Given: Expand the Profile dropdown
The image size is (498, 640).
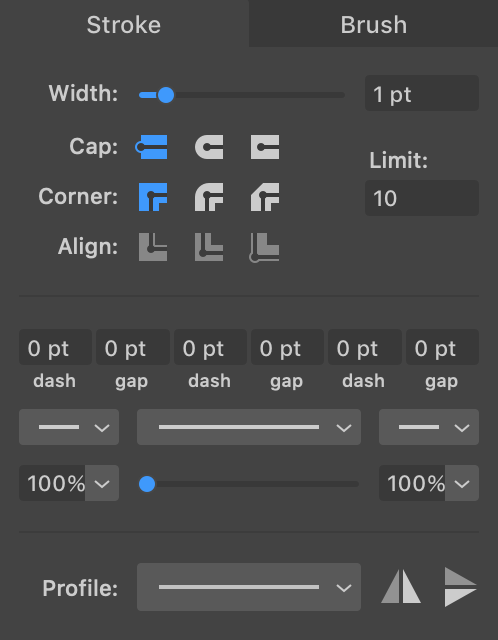Looking at the screenshot, I should 249,587.
